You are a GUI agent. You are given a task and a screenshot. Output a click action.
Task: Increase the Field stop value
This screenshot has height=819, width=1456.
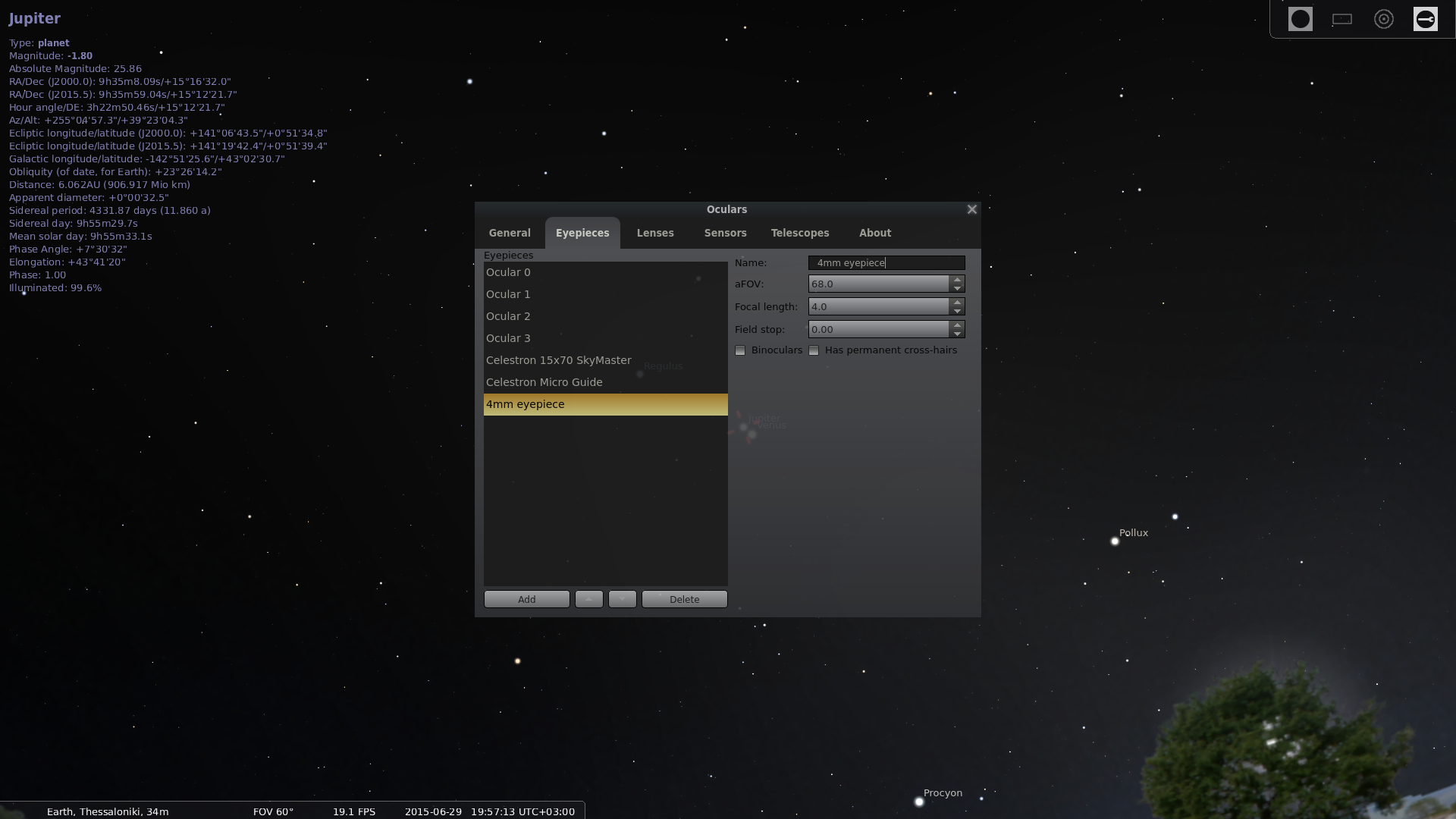[x=957, y=325]
